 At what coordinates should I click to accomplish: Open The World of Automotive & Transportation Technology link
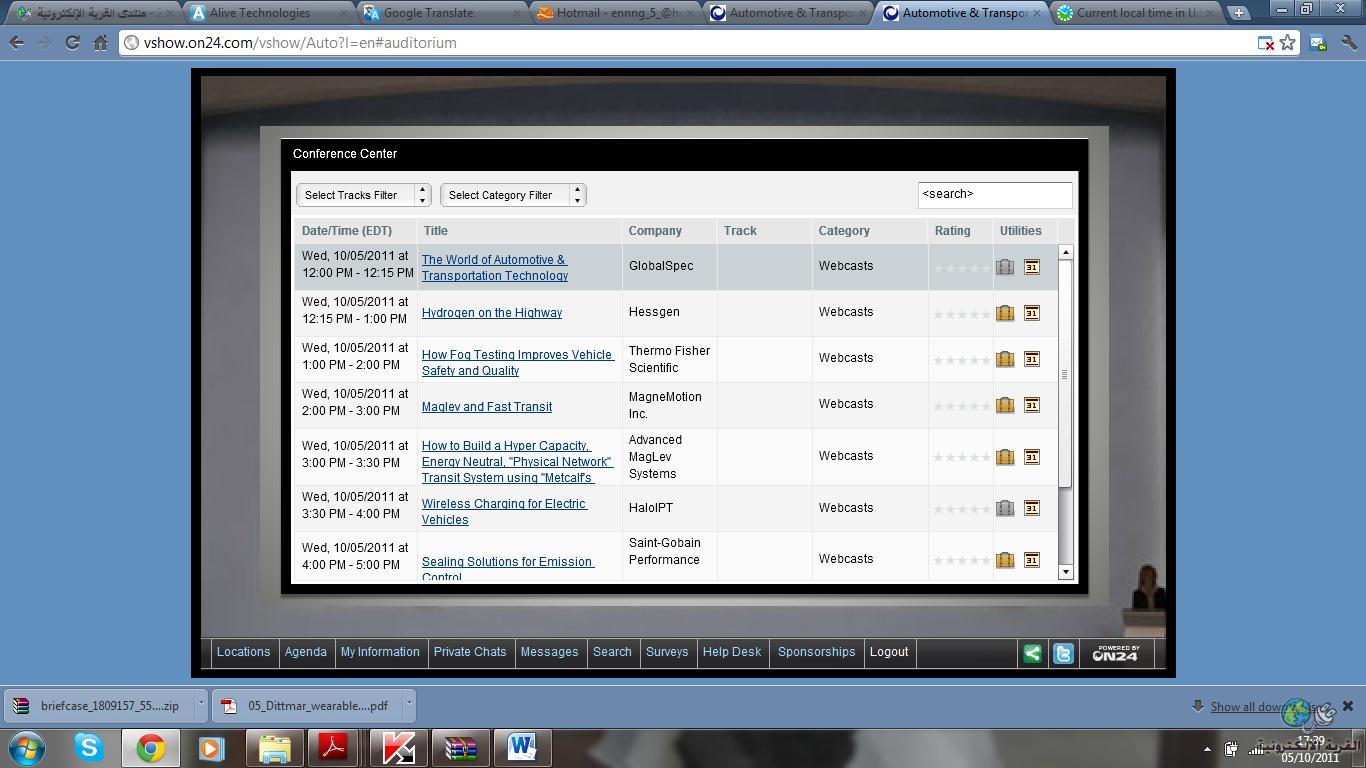[495, 268]
